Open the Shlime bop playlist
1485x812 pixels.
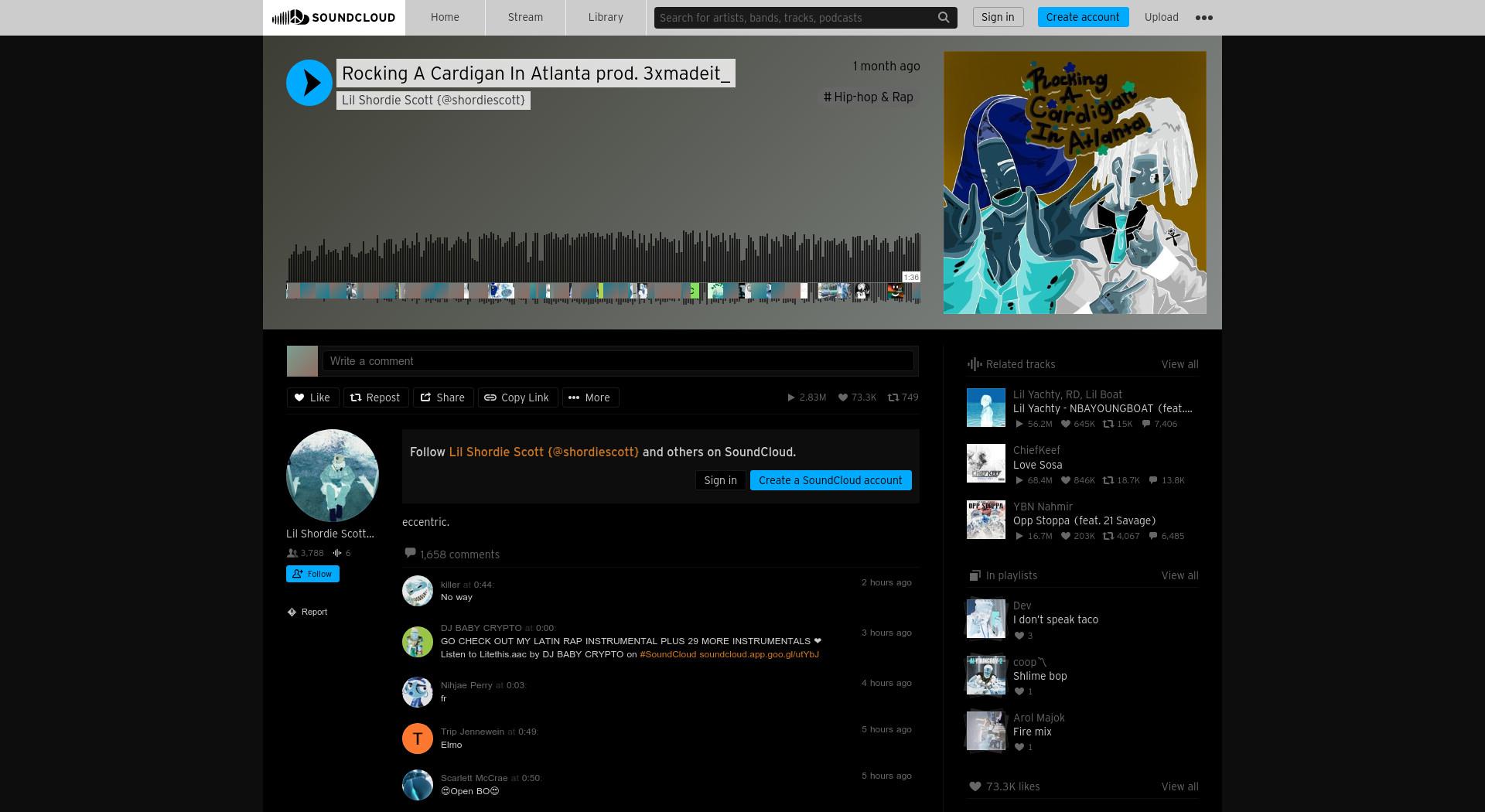pyautogui.click(x=1039, y=676)
